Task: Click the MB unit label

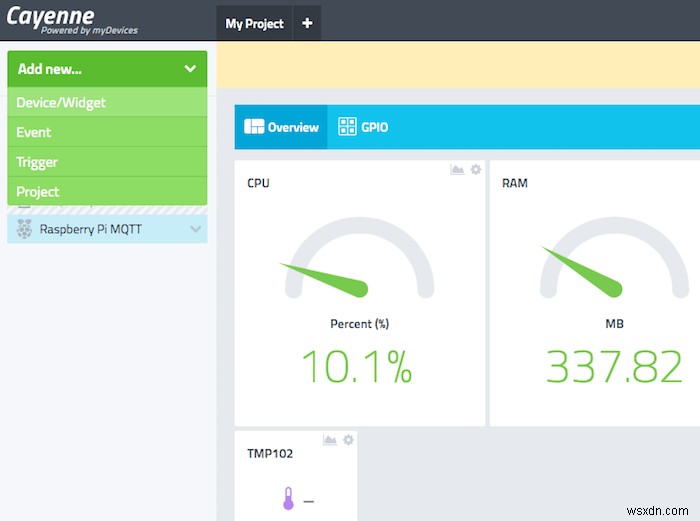Action: pyautogui.click(x=614, y=324)
